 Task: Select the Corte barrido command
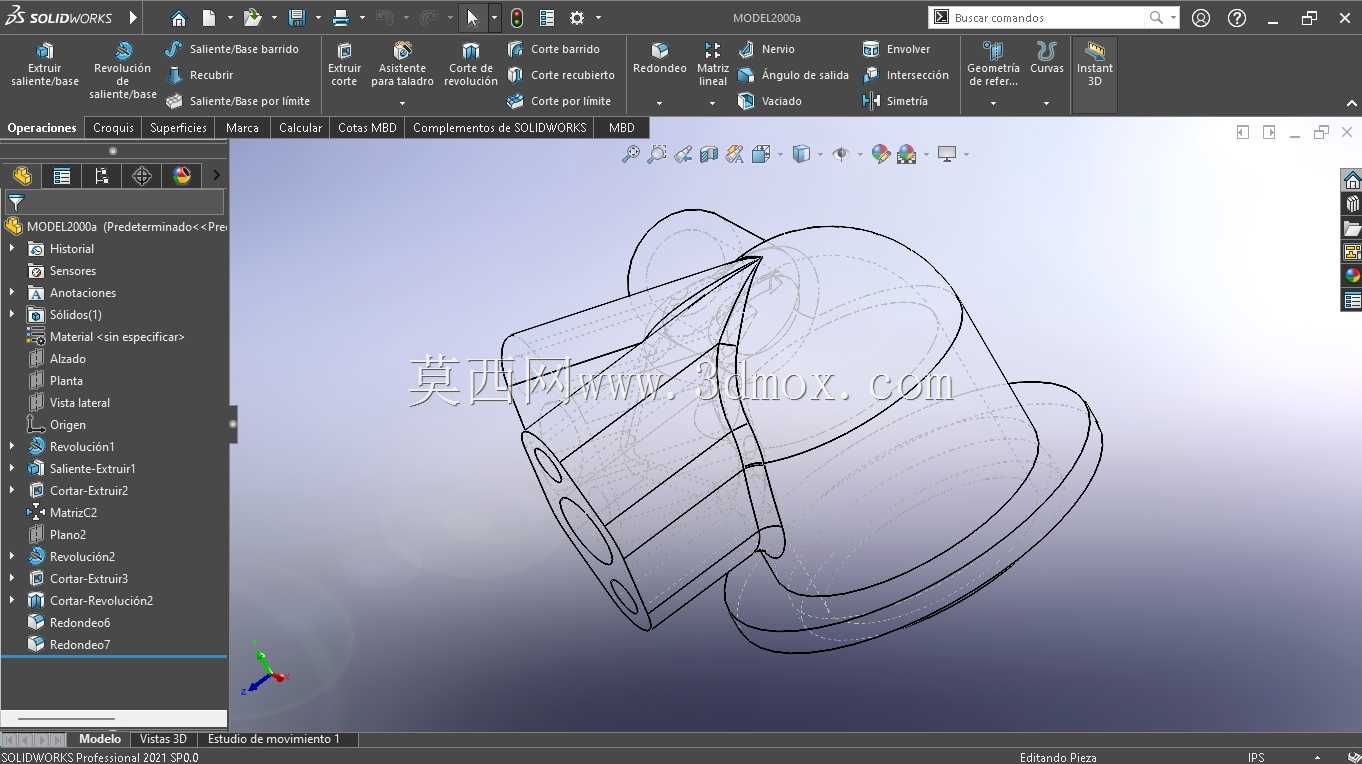click(x=554, y=49)
